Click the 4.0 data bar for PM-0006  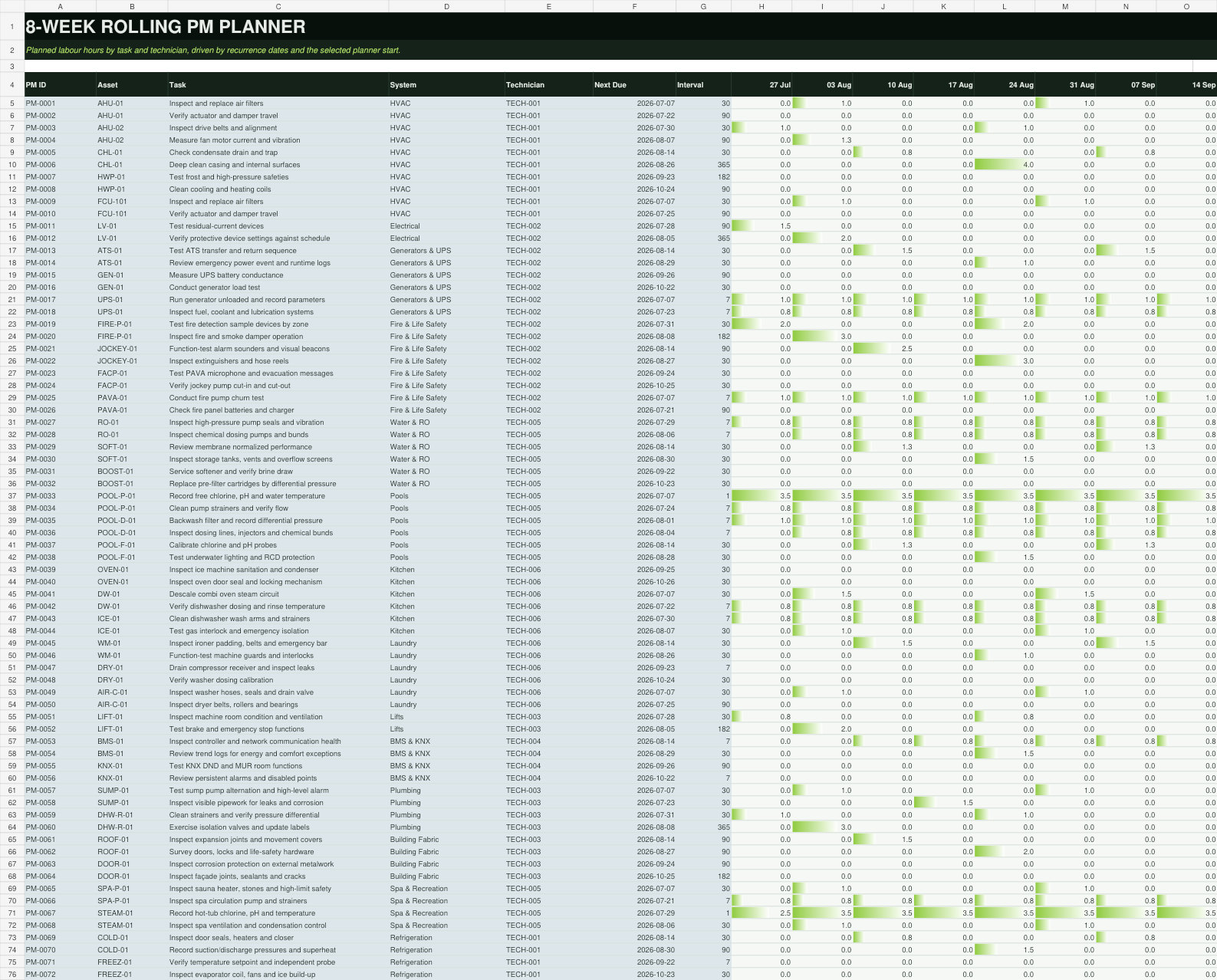point(1005,165)
